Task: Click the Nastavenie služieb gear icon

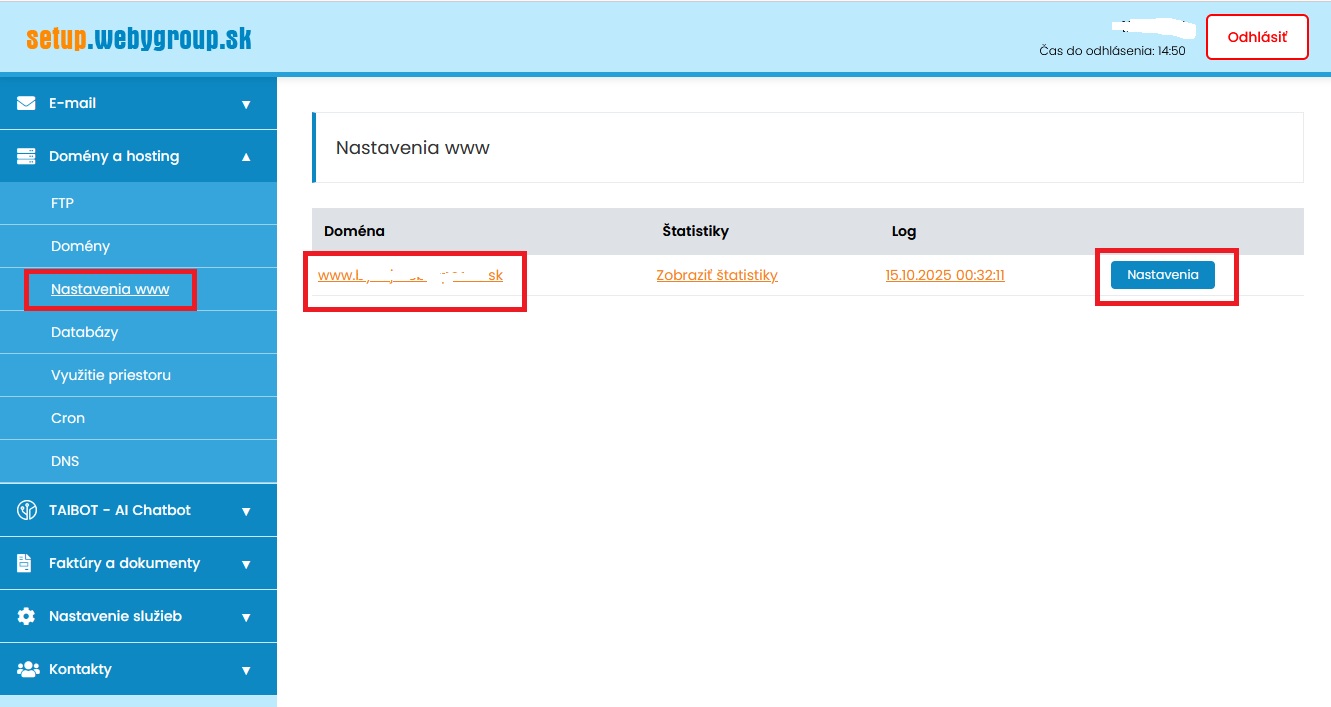Action: 26,616
